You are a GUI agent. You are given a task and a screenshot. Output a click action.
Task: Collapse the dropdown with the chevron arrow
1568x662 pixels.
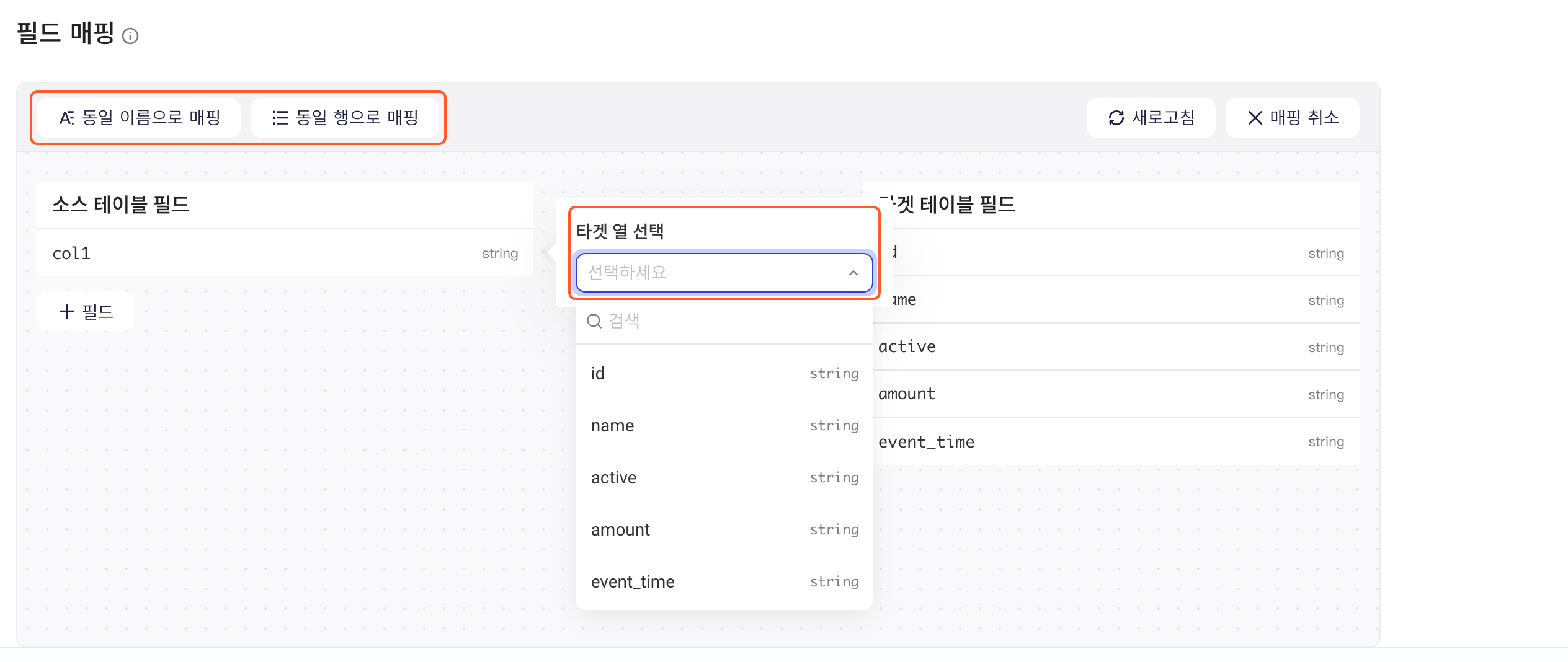click(853, 273)
